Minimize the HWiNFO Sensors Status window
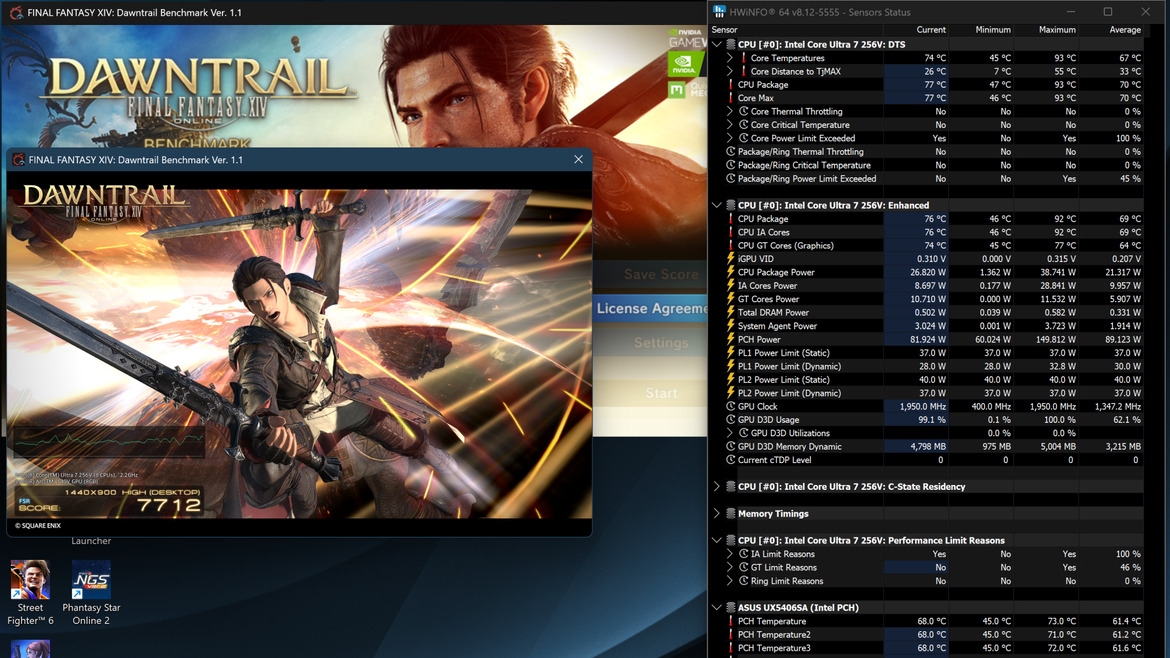The image size is (1170, 658). click(1071, 12)
